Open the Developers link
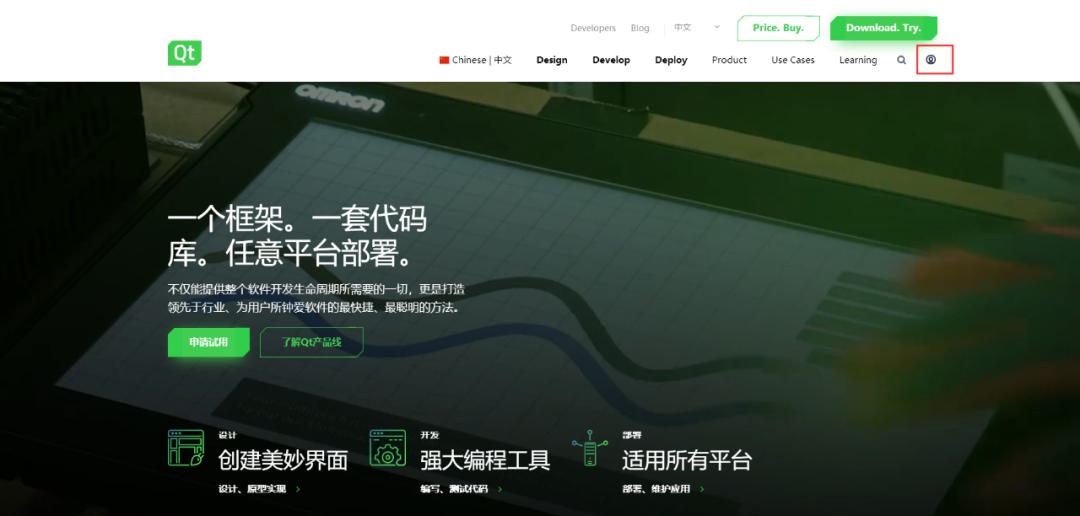The image size is (1080, 516). [593, 28]
